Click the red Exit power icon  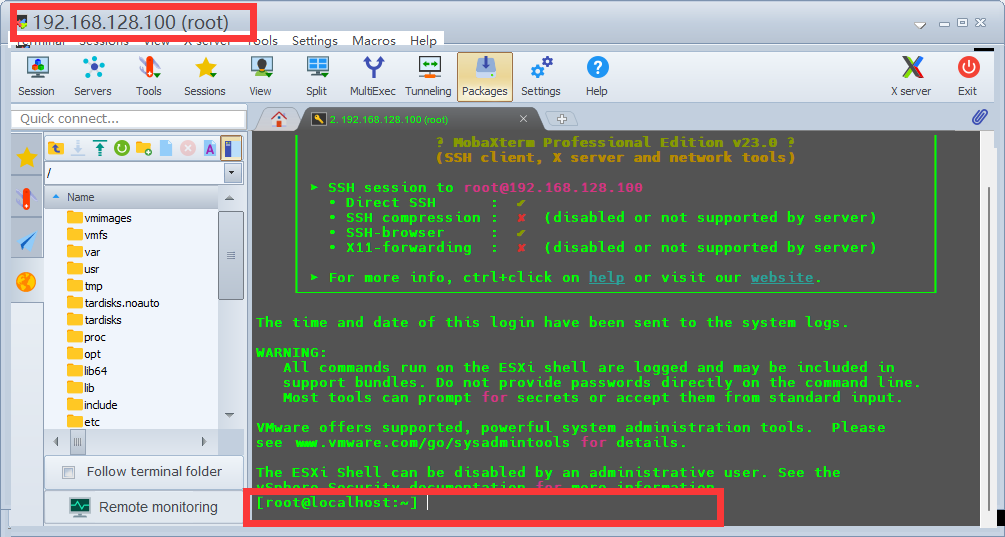pos(968,76)
